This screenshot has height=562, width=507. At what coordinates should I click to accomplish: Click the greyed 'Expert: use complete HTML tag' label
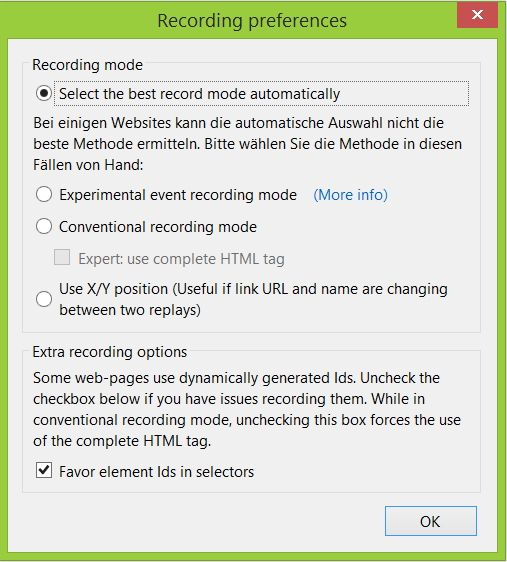click(x=182, y=259)
